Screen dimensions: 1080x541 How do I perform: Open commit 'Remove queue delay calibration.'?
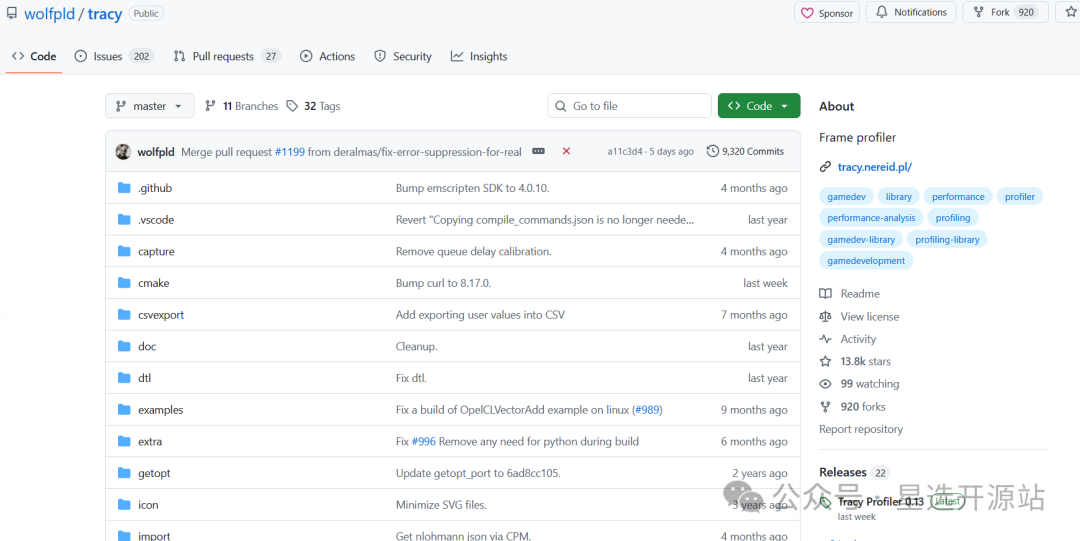tap(473, 252)
